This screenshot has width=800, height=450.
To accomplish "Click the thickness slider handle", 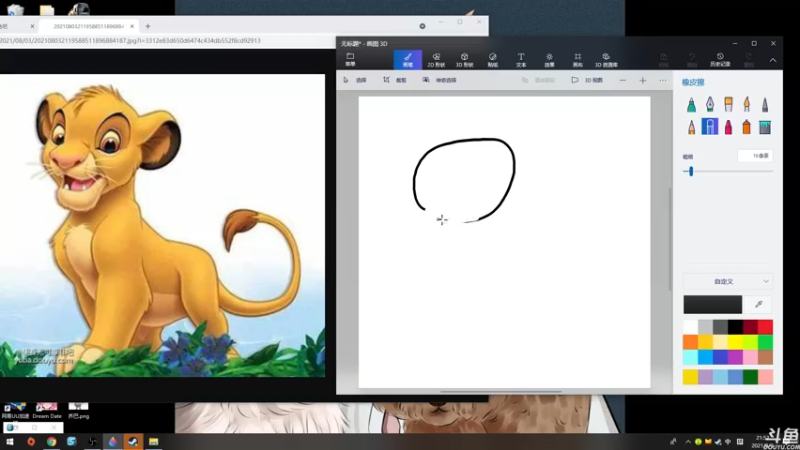I will 691,171.
